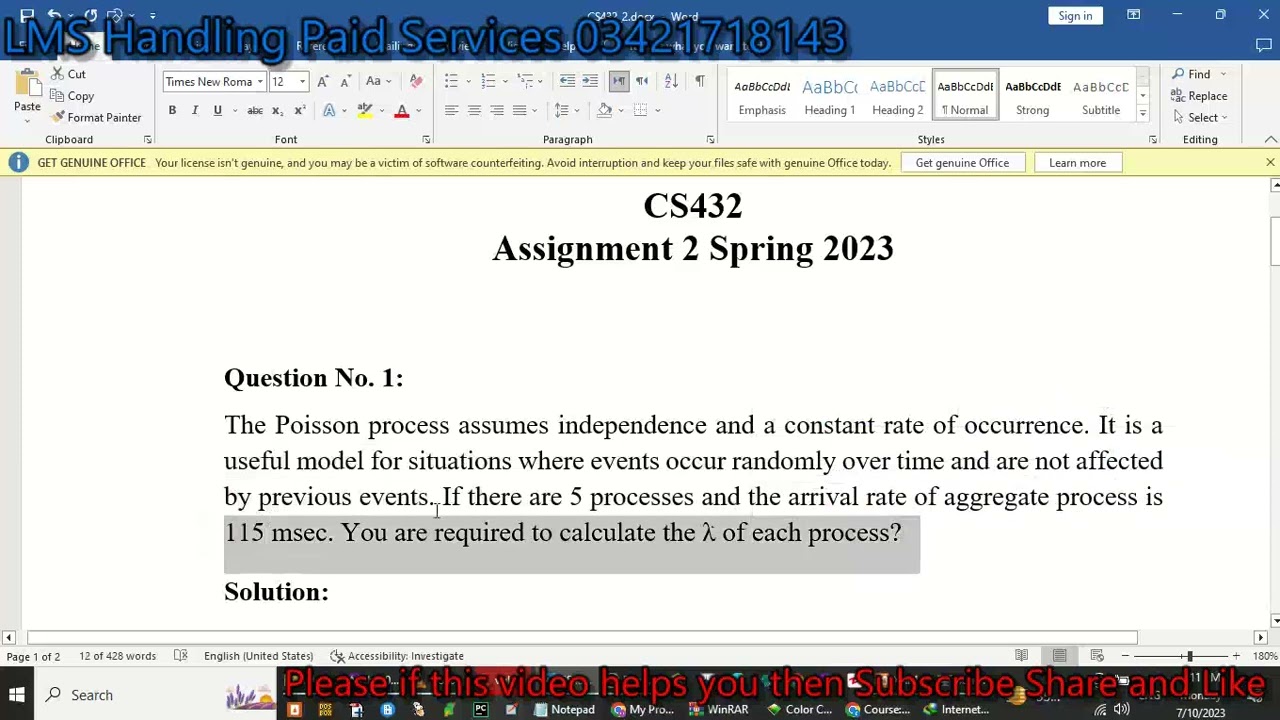The height and width of the screenshot is (720, 1280).
Task: Open the Font dialog launcher
Action: pyautogui.click(x=426, y=140)
